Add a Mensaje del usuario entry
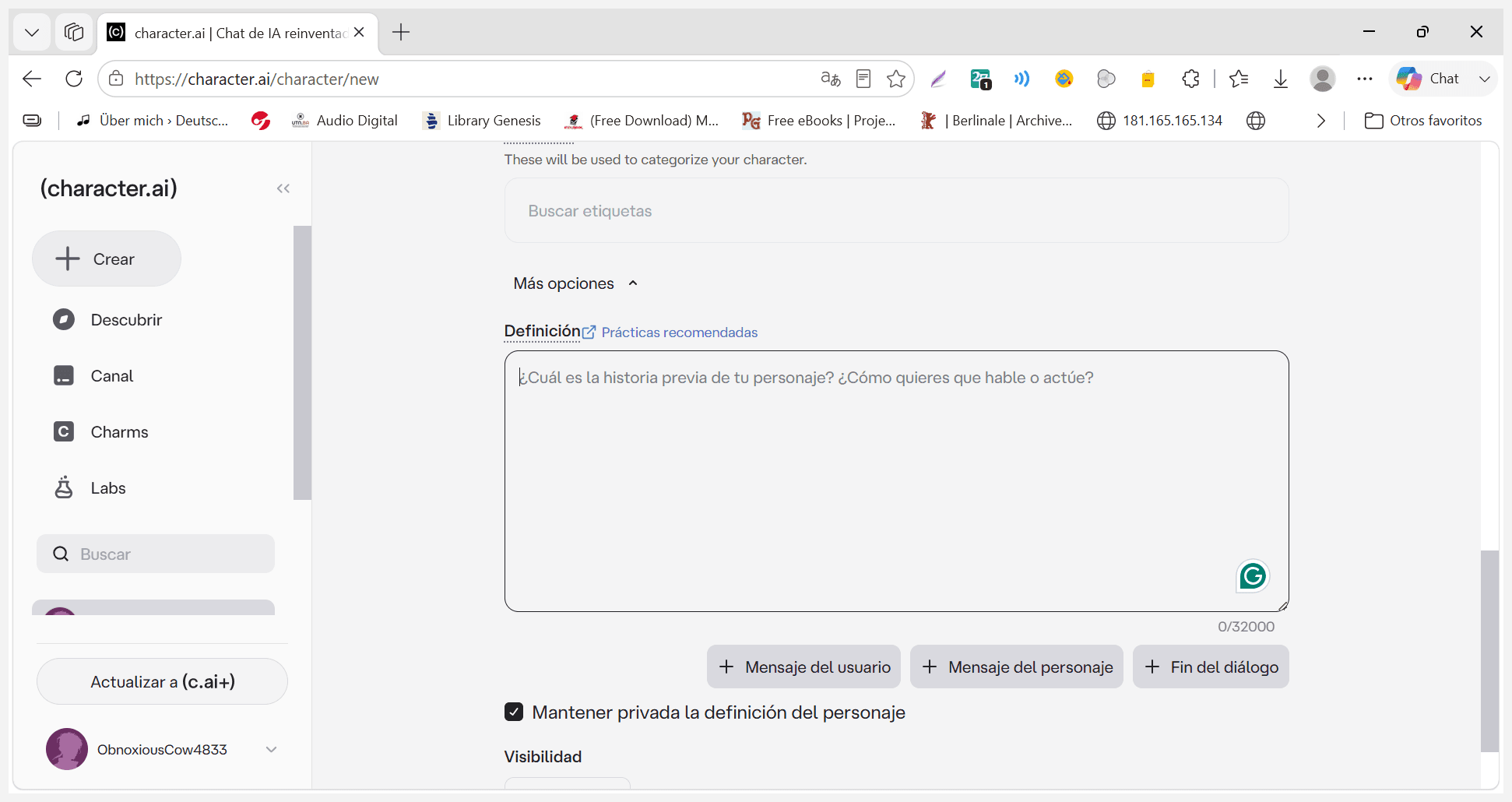Screen dimensions: 1512x802 tap(803, 667)
